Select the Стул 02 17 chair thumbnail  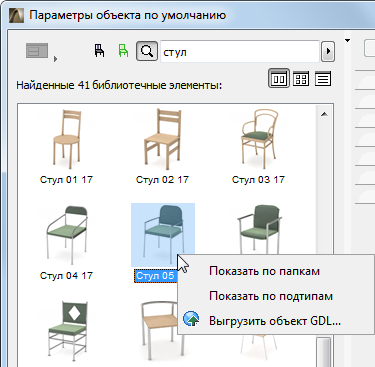click(163, 139)
